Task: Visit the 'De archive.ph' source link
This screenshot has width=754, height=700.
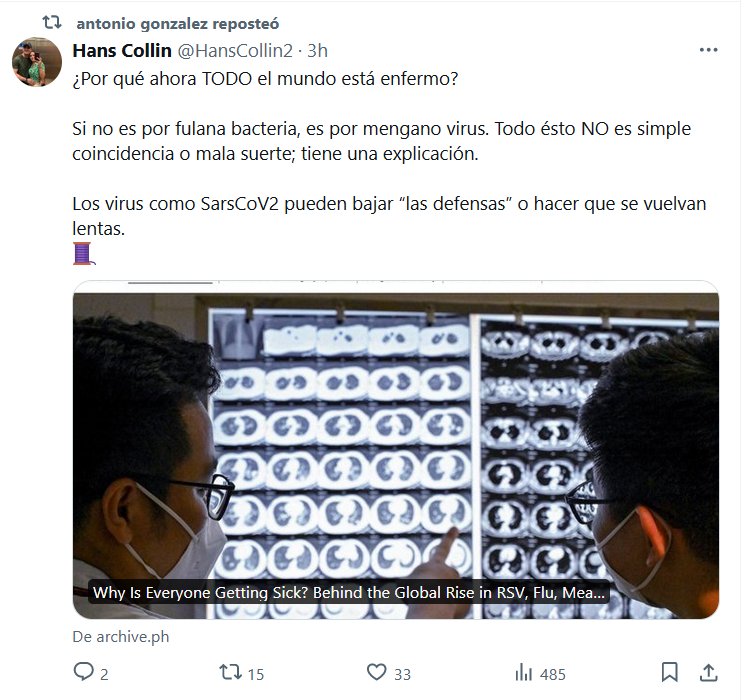Action: (121, 637)
